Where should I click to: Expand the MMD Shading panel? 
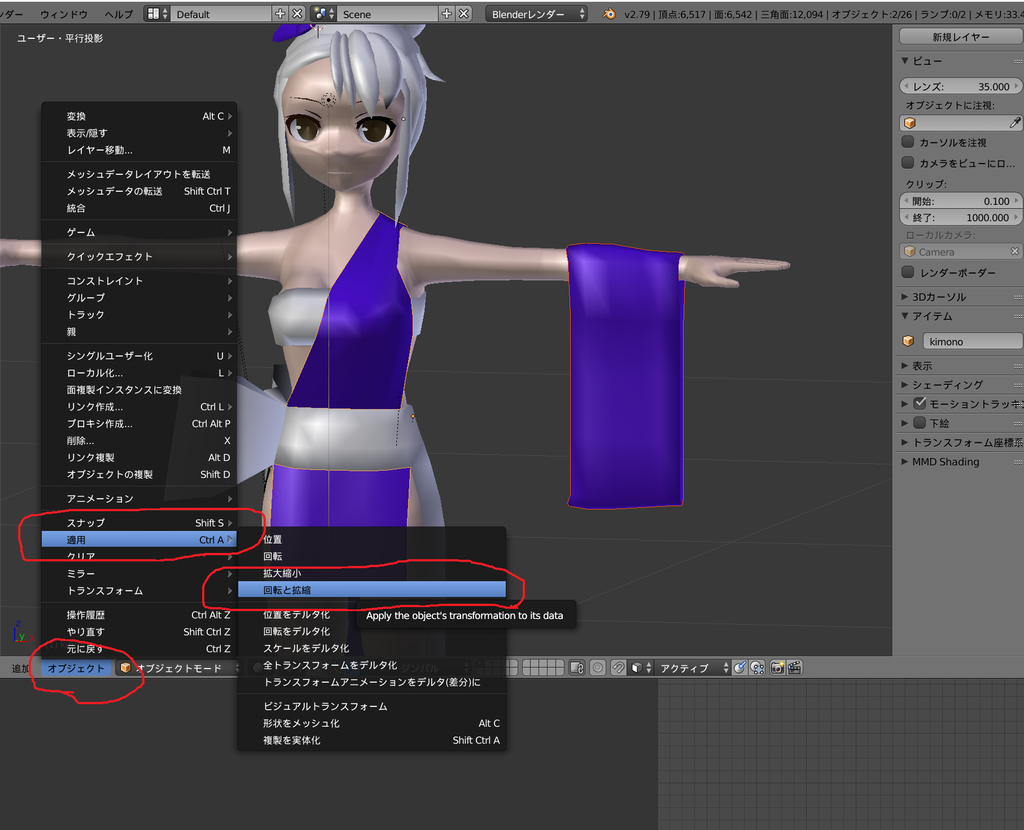(x=905, y=462)
